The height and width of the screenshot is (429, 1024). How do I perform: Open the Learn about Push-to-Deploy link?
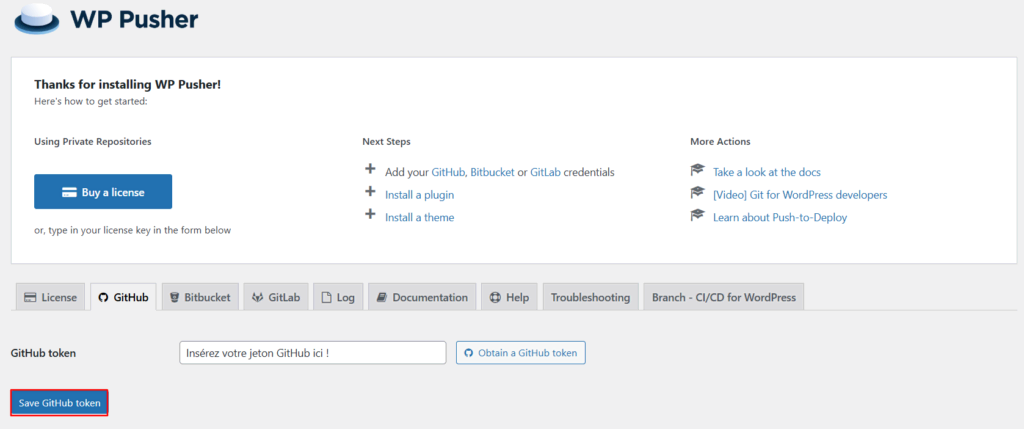click(x=779, y=217)
